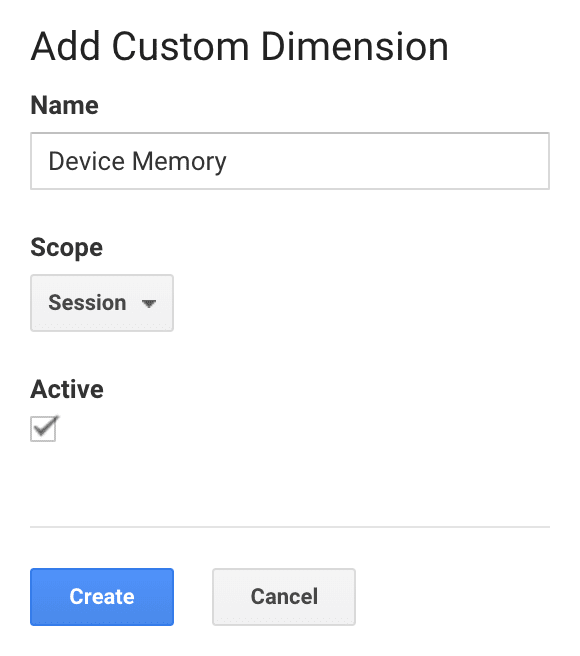Click the 'Add Custom Dimension' heading text

point(239,46)
